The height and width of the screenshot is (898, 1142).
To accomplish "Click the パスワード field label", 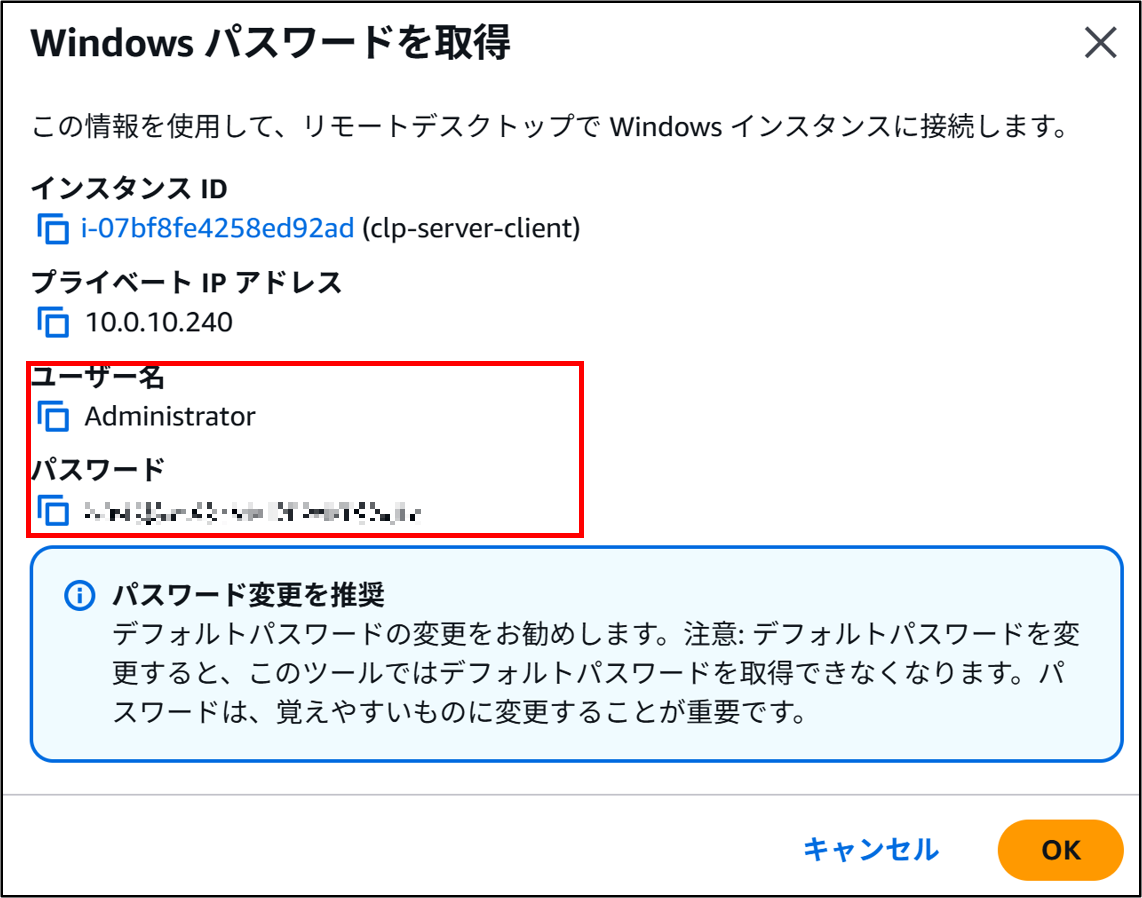I will click(98, 470).
